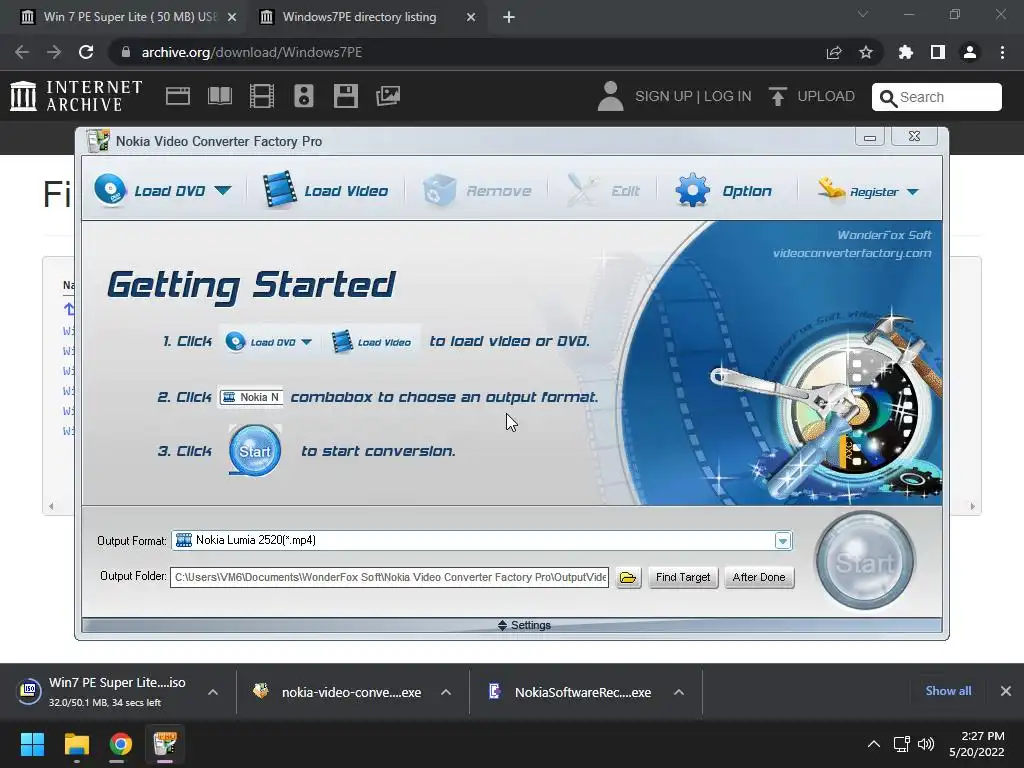Viewport: 1024px width, 768px height.
Task: Close the Windows7PE directory listing tab
Action: click(471, 18)
